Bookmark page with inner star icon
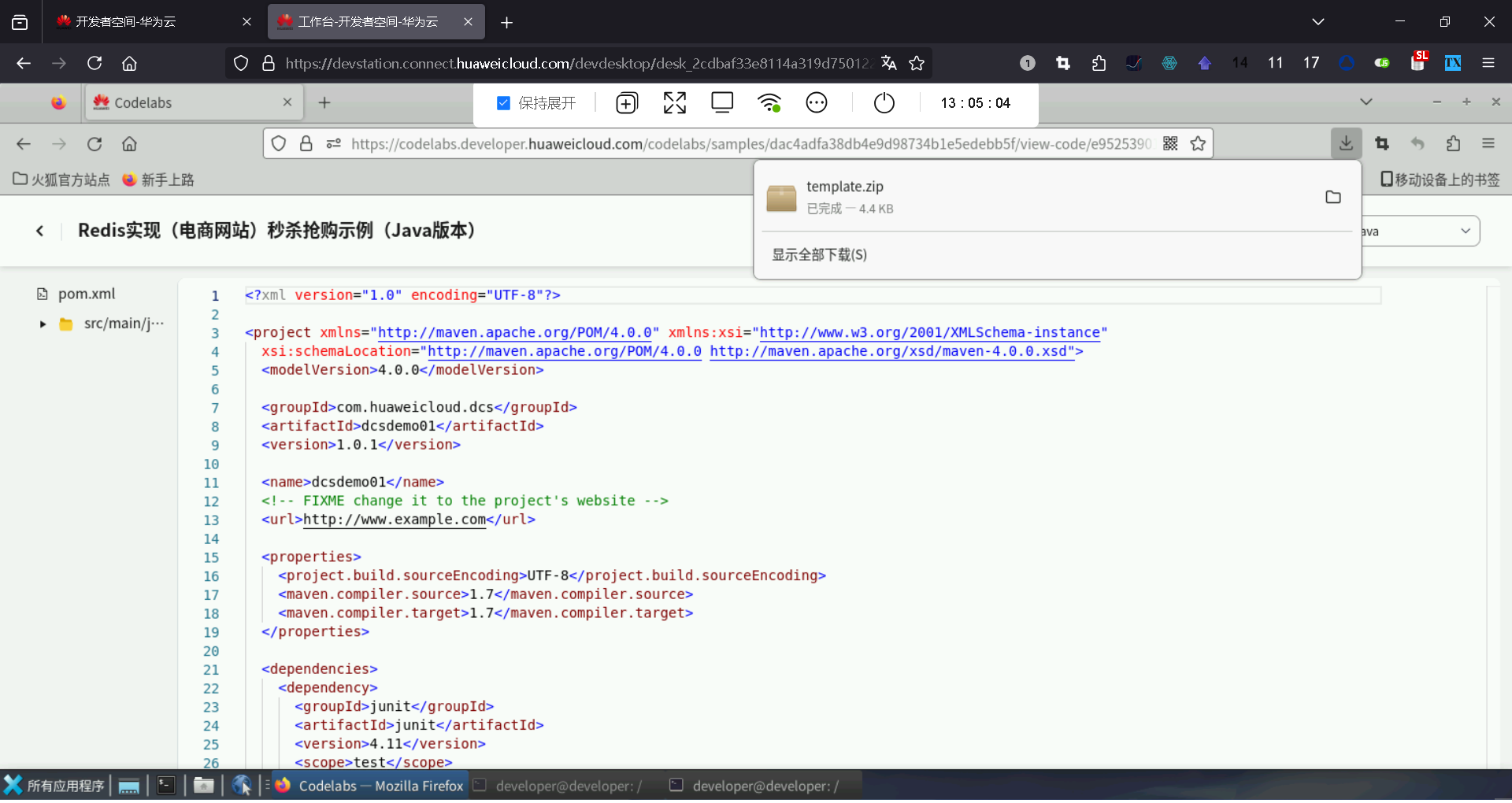Image resolution: width=1512 pixels, height=803 pixels. click(x=1198, y=143)
